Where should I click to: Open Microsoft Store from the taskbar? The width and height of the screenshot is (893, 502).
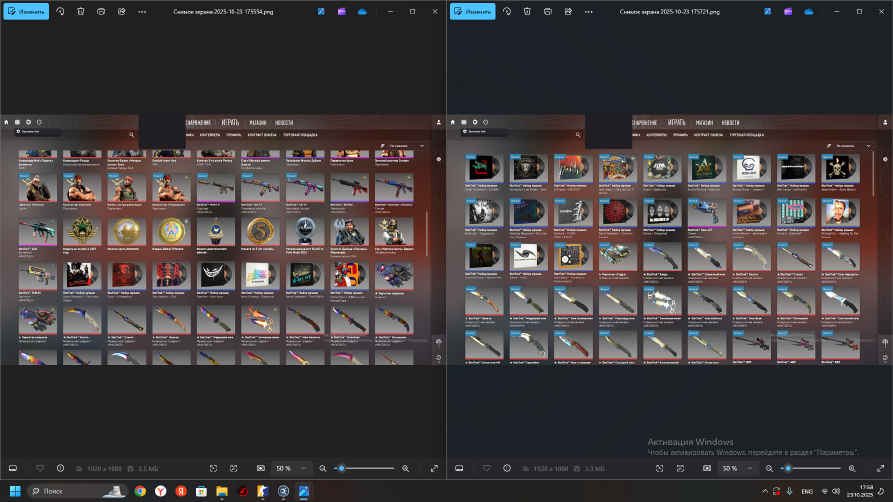(x=202, y=491)
